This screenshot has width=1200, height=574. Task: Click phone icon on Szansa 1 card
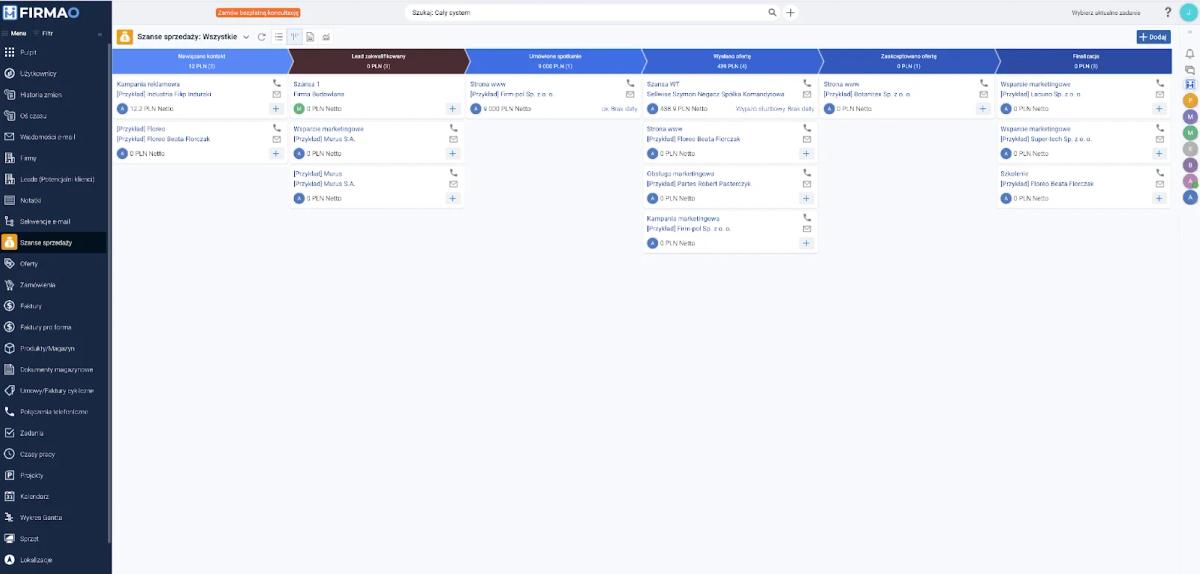click(453, 84)
